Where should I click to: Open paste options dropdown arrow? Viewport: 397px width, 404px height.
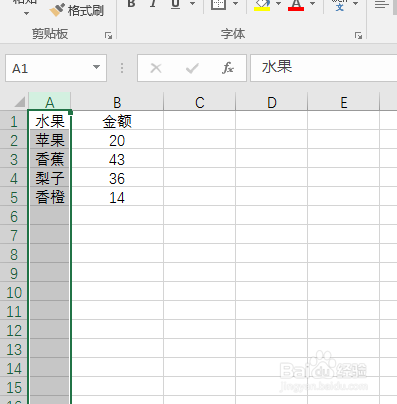26,14
